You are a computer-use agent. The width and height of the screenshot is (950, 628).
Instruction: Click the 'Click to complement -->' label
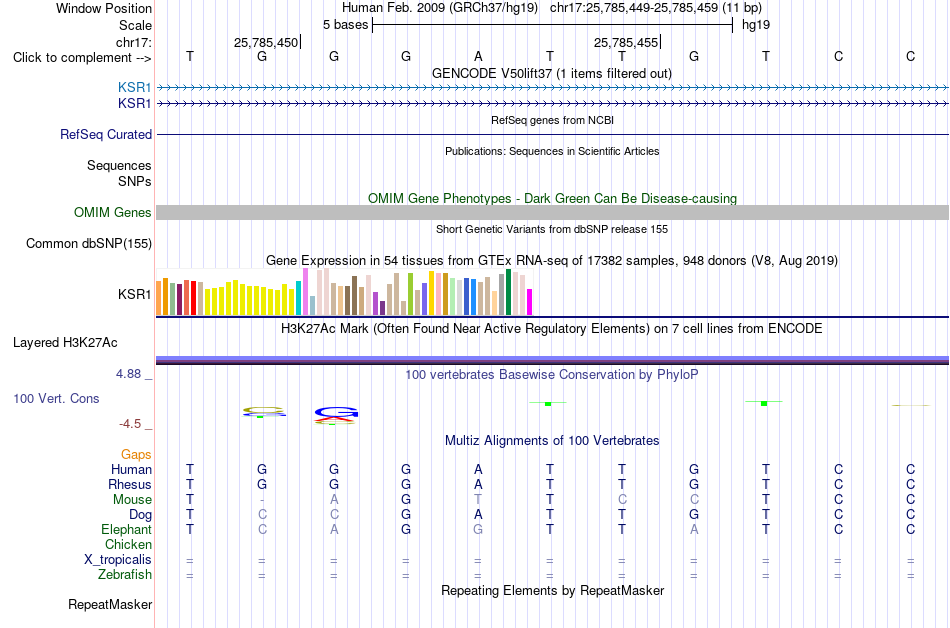82,58
